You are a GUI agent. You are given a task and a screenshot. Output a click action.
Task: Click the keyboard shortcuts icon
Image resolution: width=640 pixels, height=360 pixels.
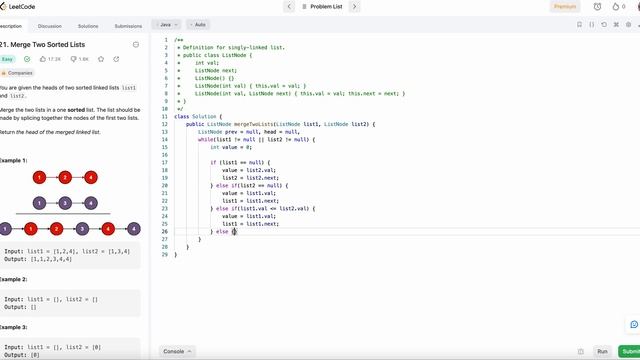616,24
